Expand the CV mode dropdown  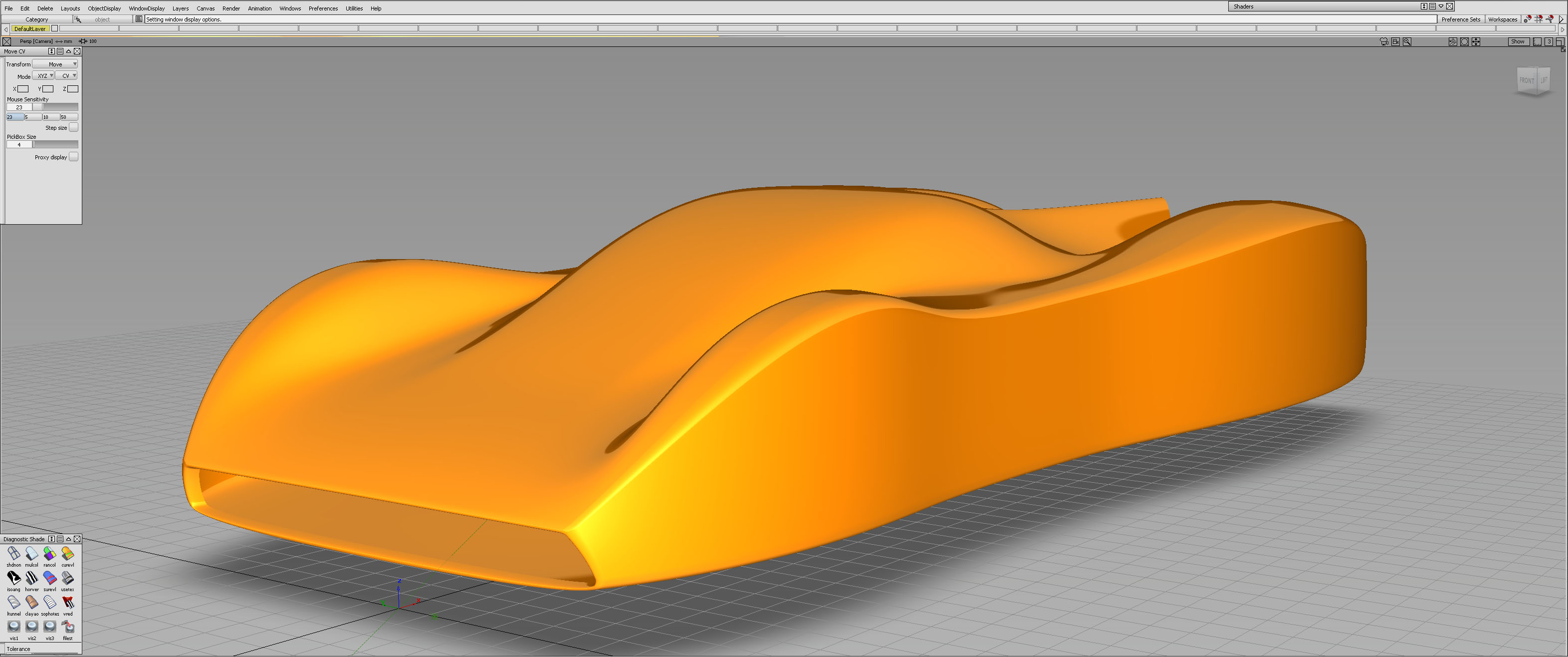click(67, 76)
